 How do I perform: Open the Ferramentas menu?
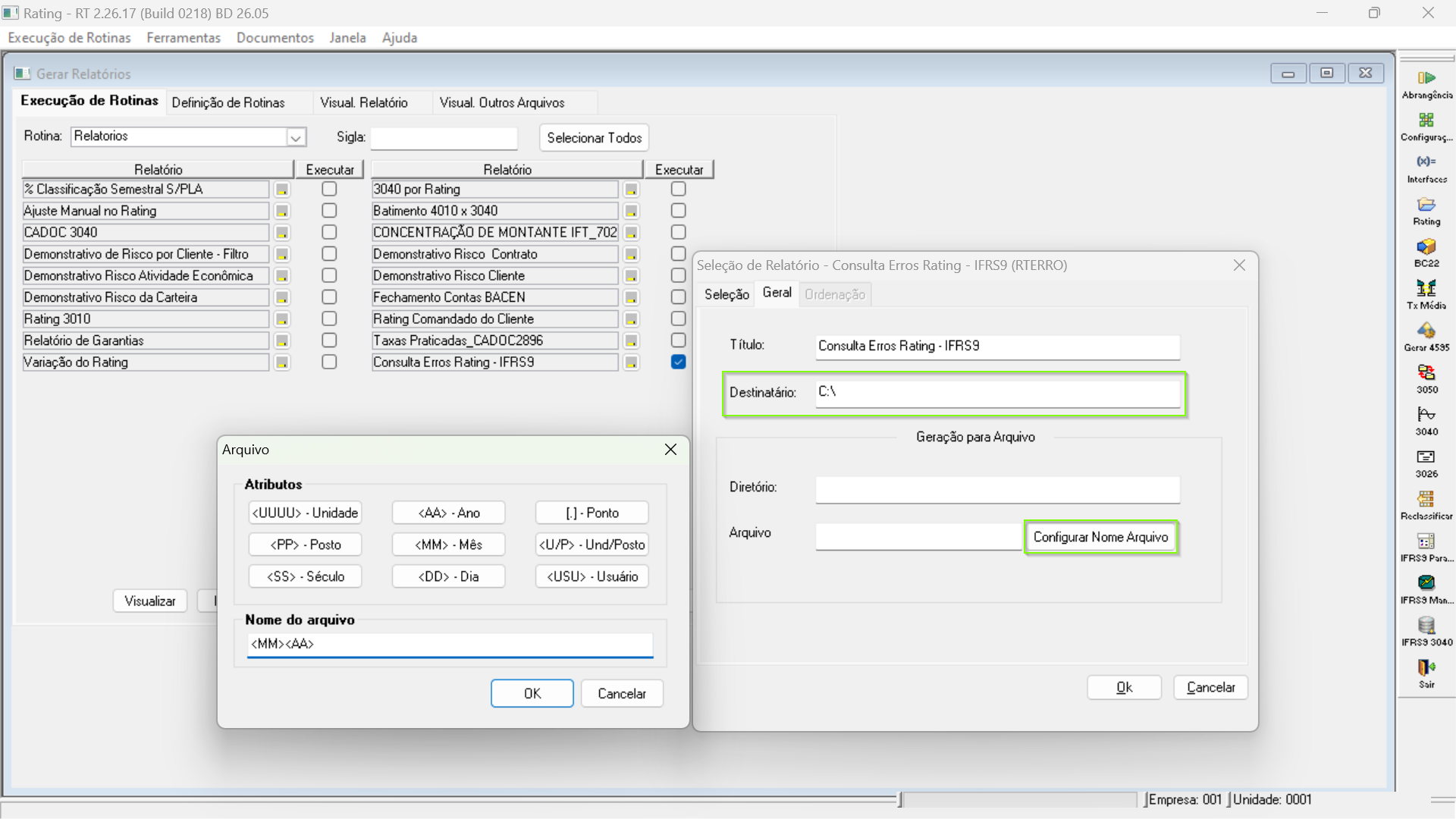click(184, 38)
